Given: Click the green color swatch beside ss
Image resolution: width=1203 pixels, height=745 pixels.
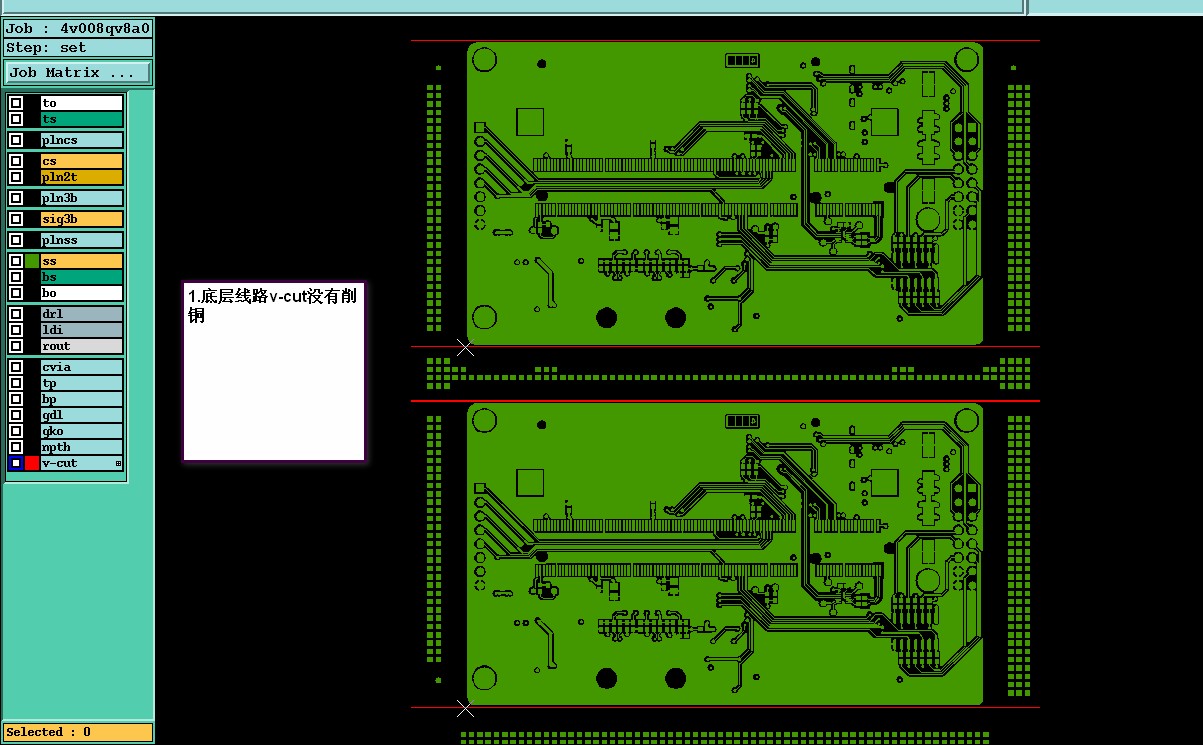Looking at the screenshot, I should point(32,261).
